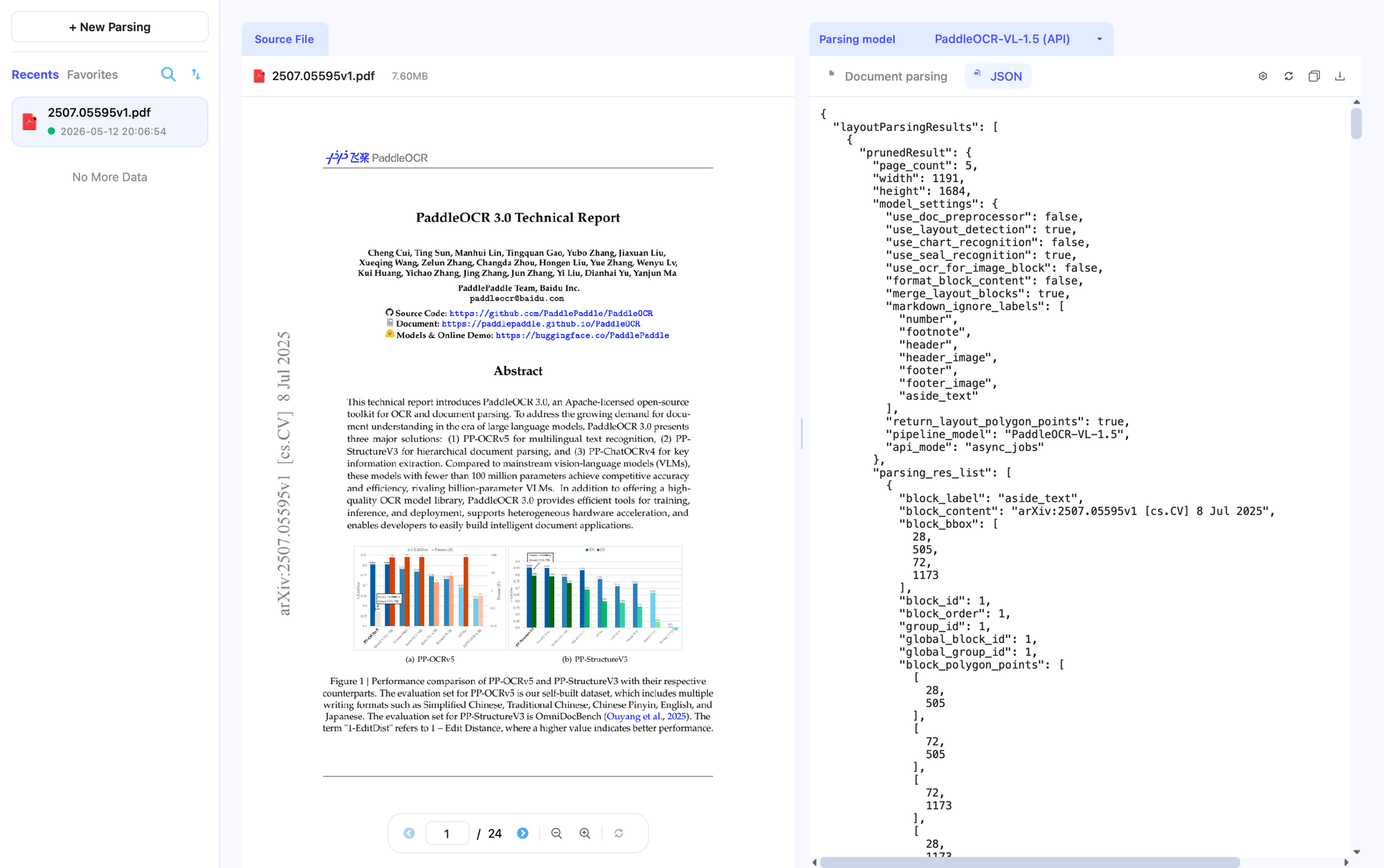Screen dimensions: 1384x868
Task: Click the "merge_layout_blocks": true line
Action: [x=978, y=293]
